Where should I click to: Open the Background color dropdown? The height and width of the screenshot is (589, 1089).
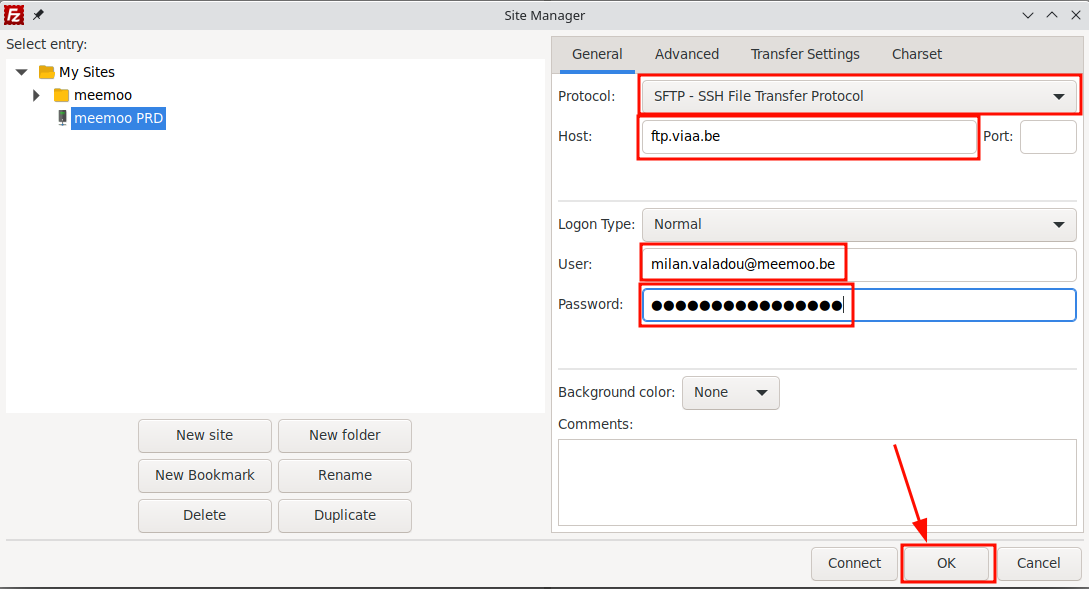pos(731,392)
